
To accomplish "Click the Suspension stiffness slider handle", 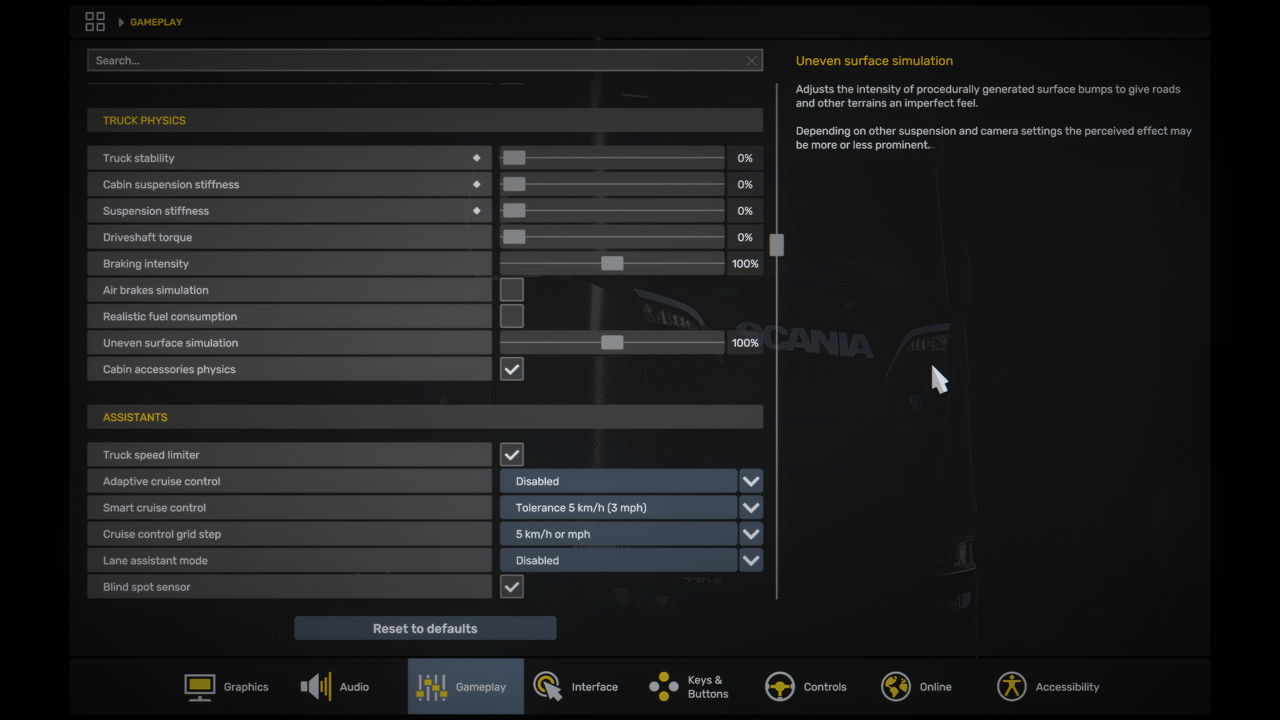I will (x=514, y=211).
